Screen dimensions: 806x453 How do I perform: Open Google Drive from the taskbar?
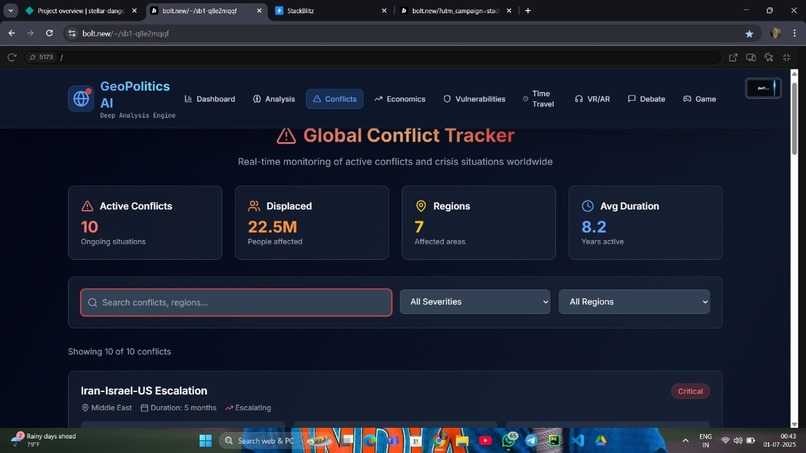(600, 441)
